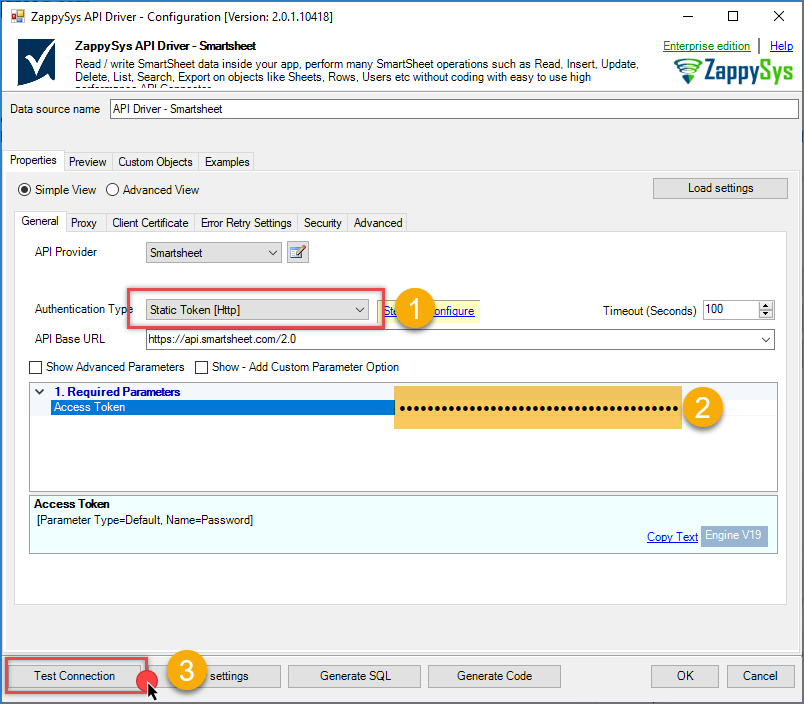Click the Cancel button
The height and width of the screenshot is (704, 804).
[x=760, y=676]
